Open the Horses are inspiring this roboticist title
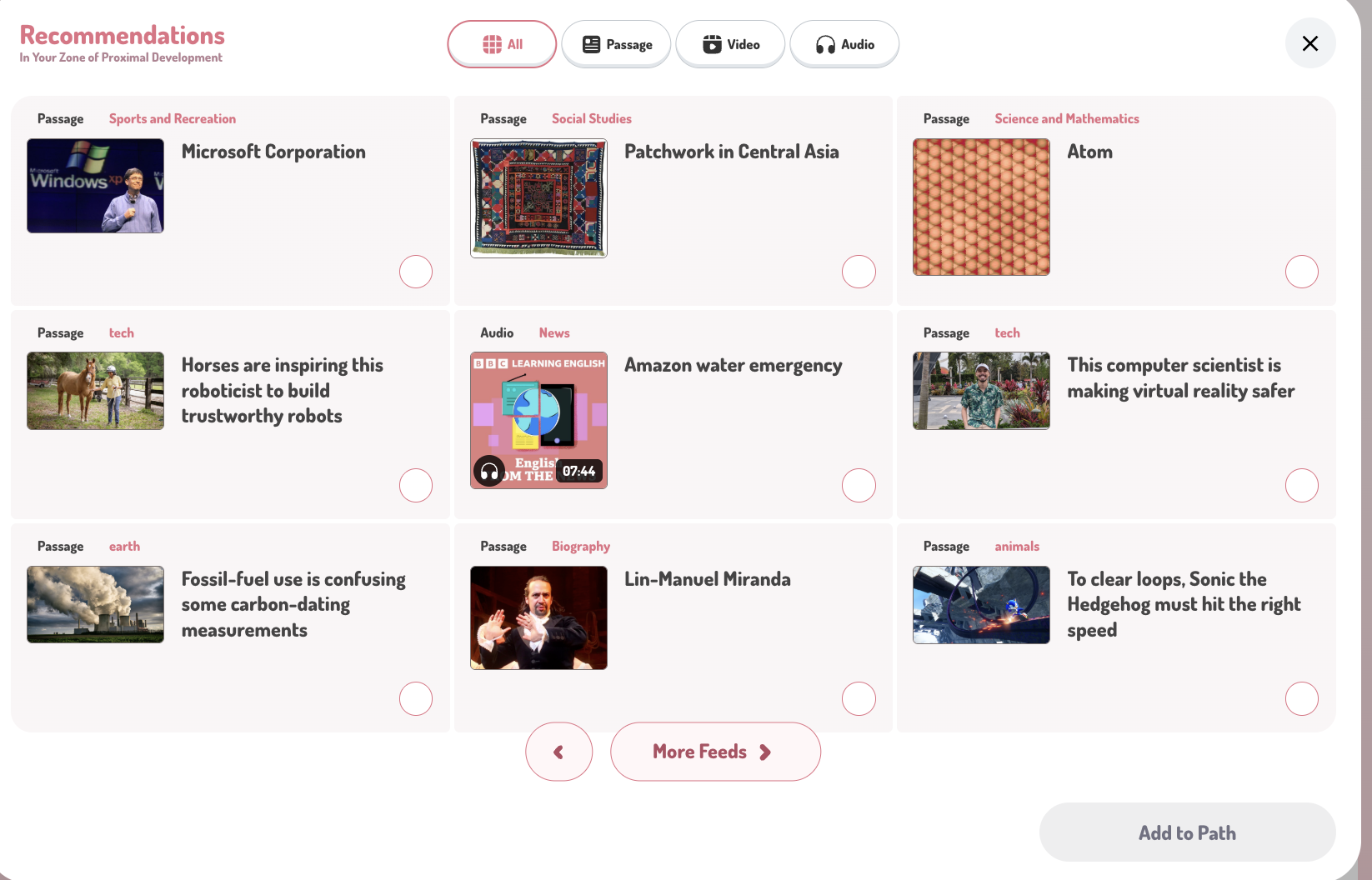Screen dimensions: 1372x880 (x=282, y=390)
